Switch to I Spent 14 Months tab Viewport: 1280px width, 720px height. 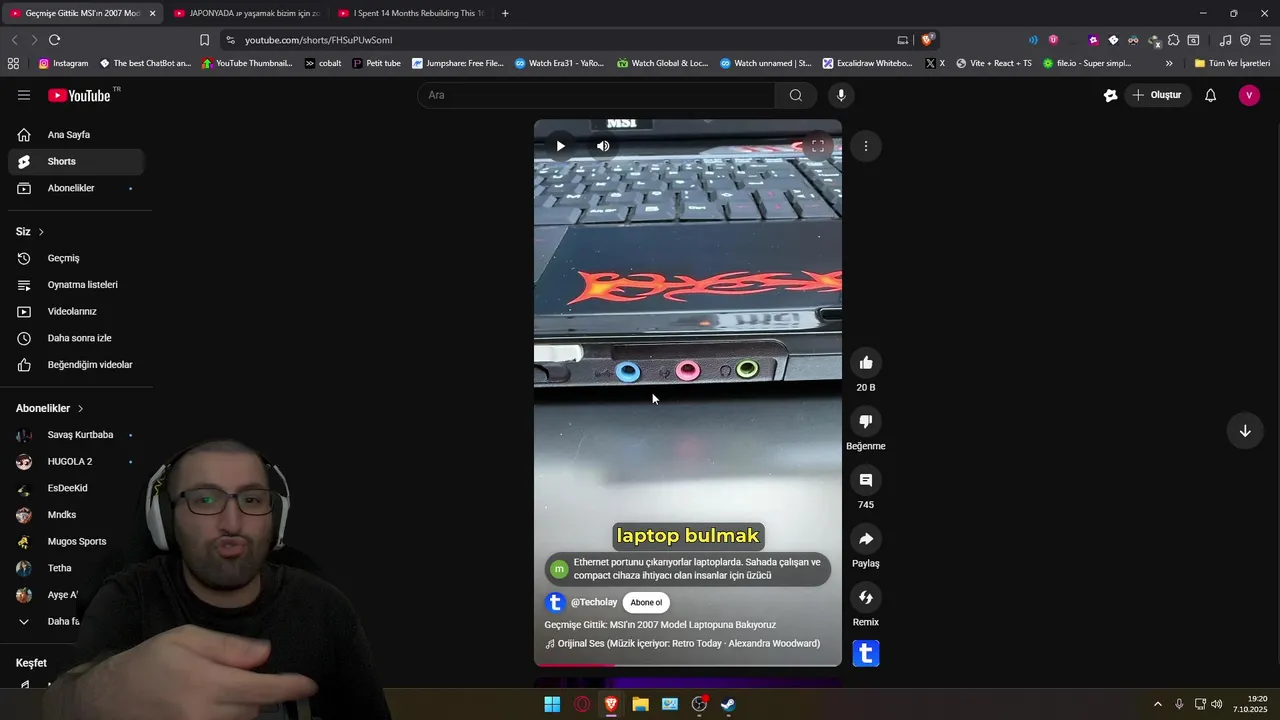410,13
